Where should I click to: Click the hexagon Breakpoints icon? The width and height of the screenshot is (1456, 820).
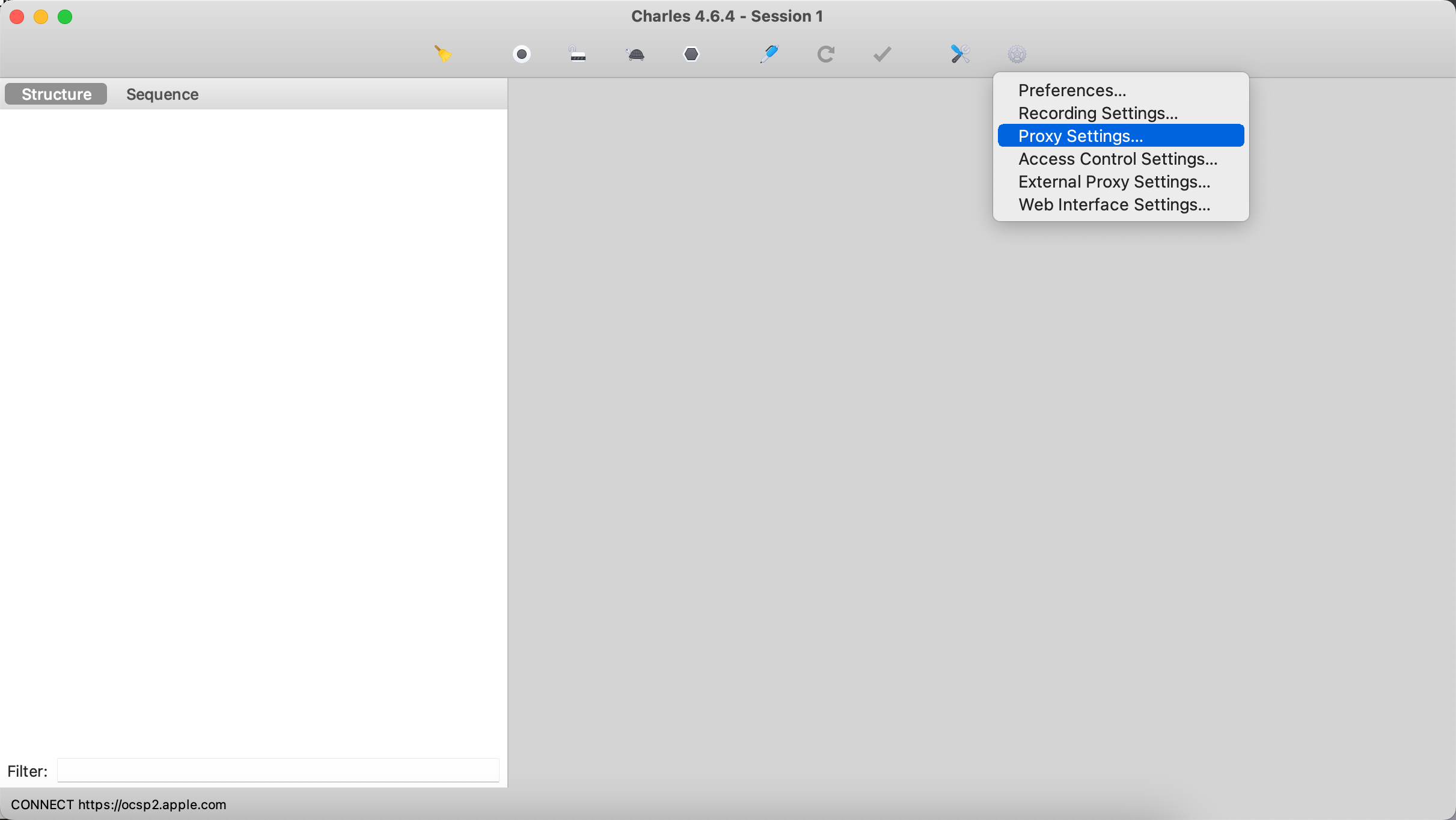point(691,54)
